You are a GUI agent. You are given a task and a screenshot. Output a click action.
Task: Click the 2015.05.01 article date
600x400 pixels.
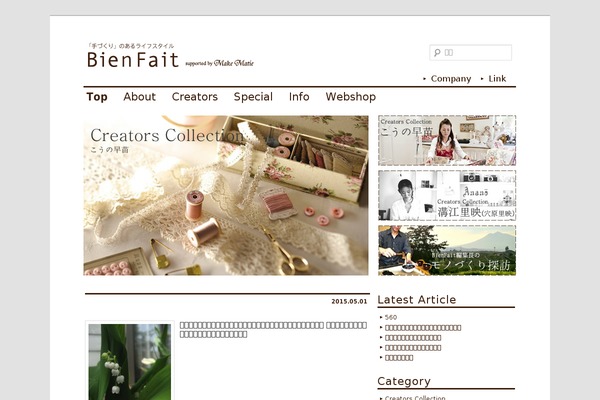point(349,301)
